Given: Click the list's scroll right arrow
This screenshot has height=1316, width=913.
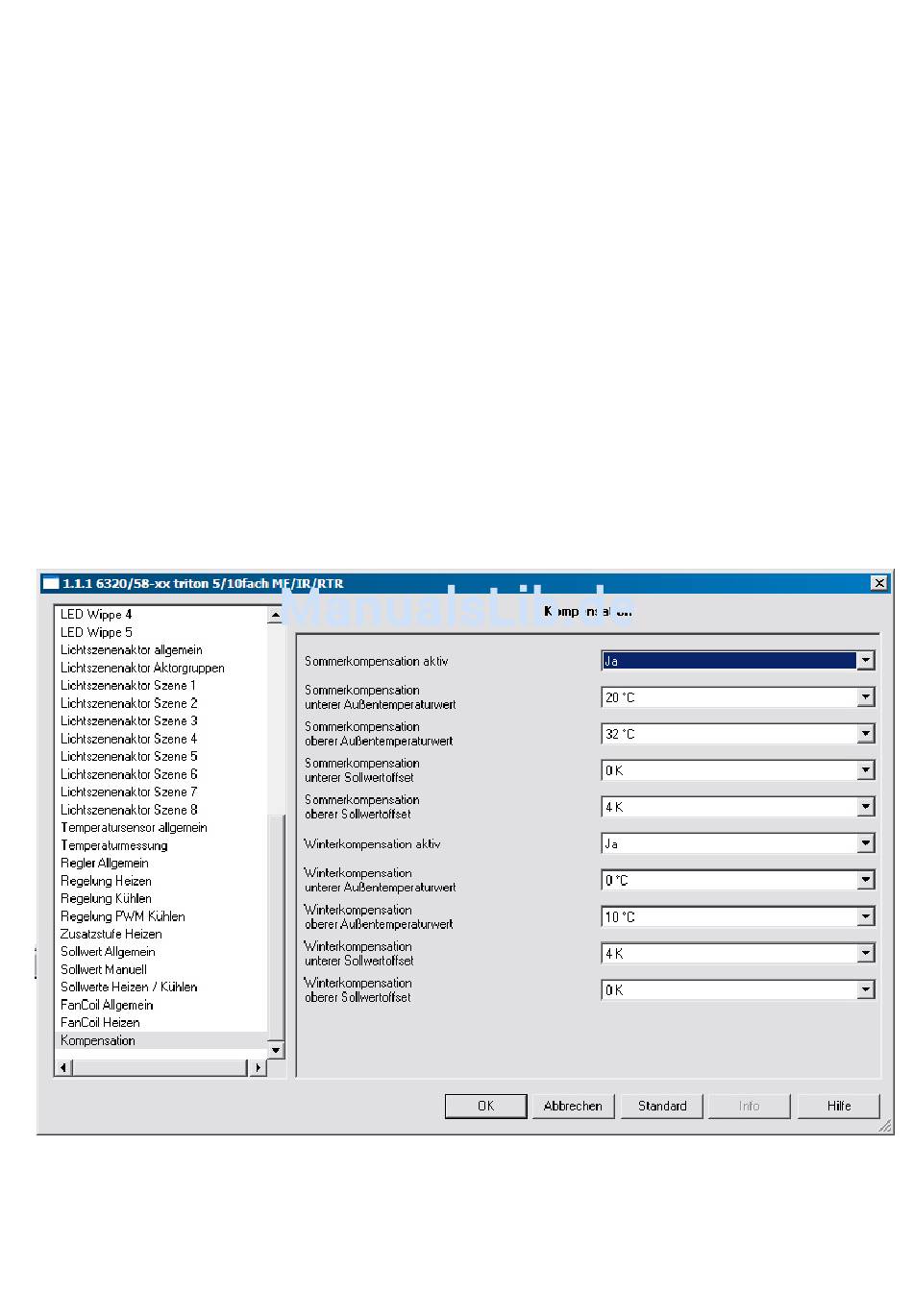Looking at the screenshot, I should pyautogui.click(x=258, y=1068).
